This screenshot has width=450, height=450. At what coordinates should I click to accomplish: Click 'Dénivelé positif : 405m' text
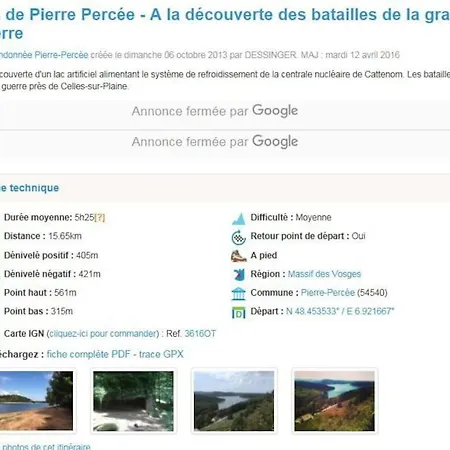tap(51, 255)
